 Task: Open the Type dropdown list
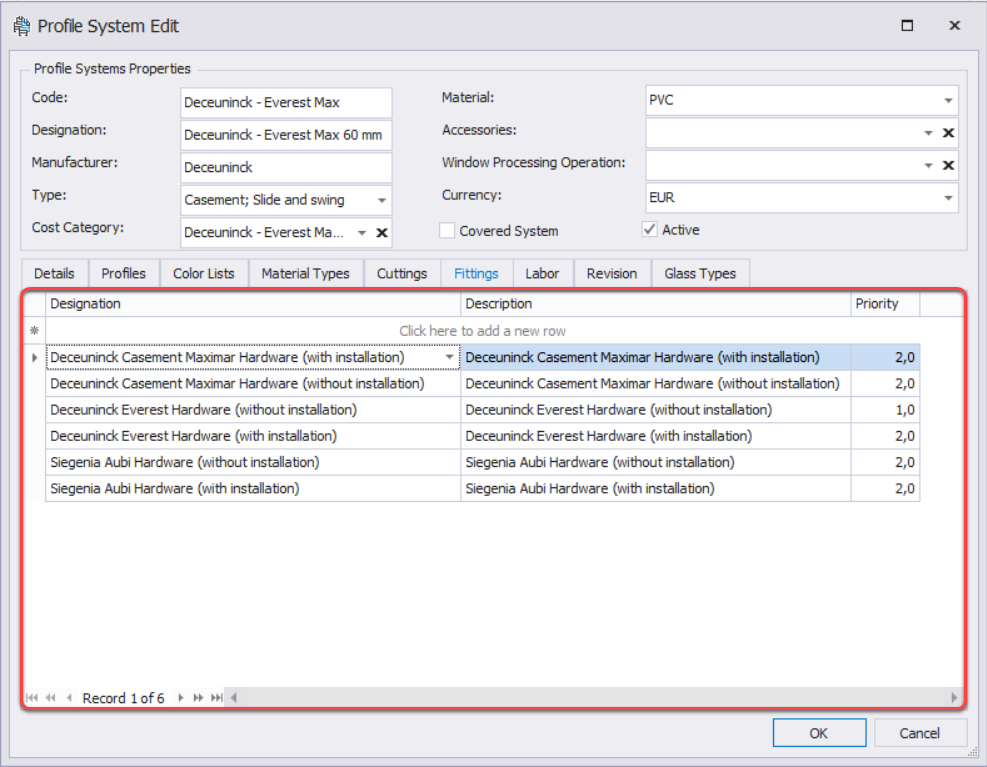pyautogui.click(x=381, y=200)
